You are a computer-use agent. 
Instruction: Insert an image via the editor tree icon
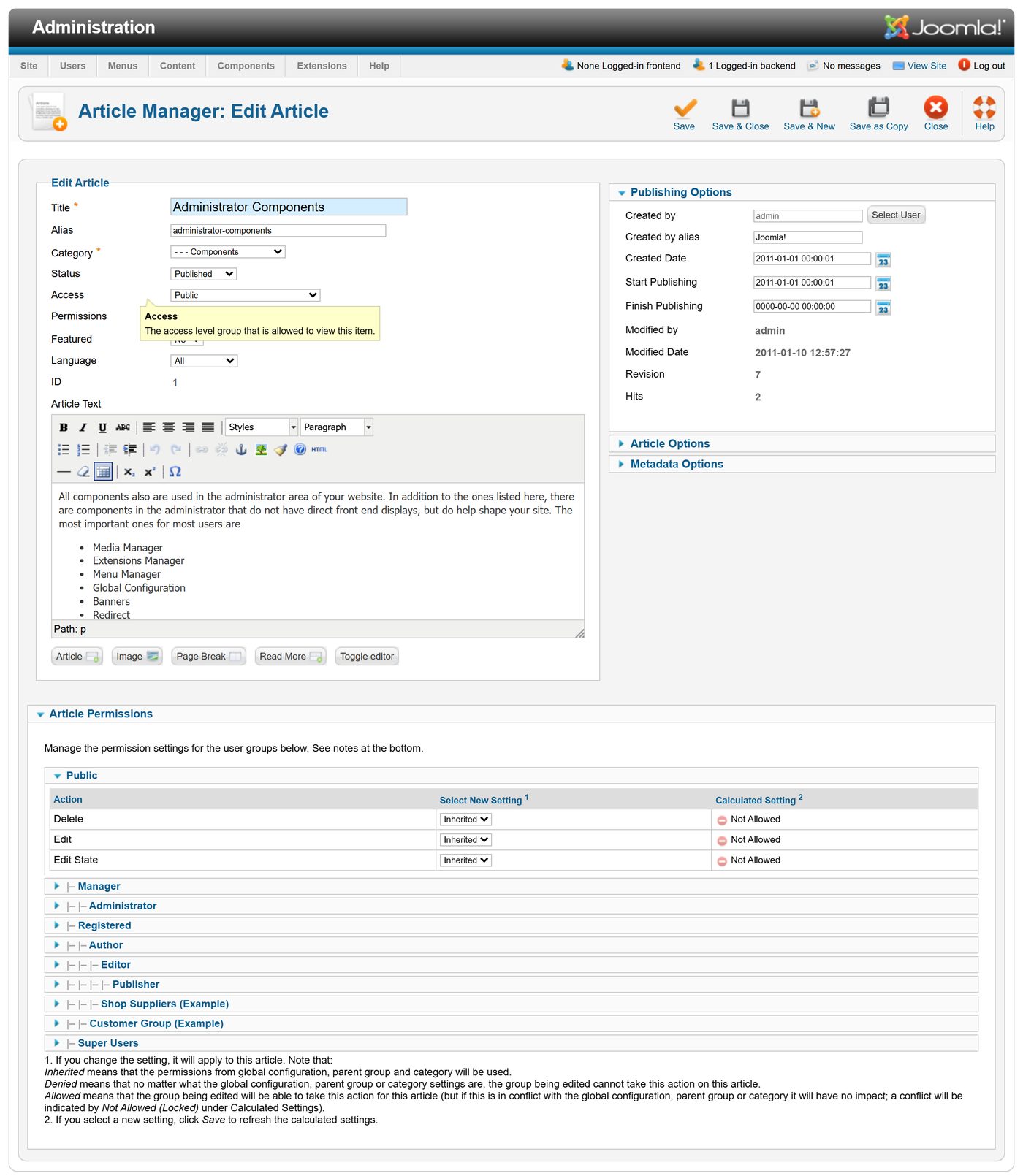pyautogui.click(x=261, y=450)
